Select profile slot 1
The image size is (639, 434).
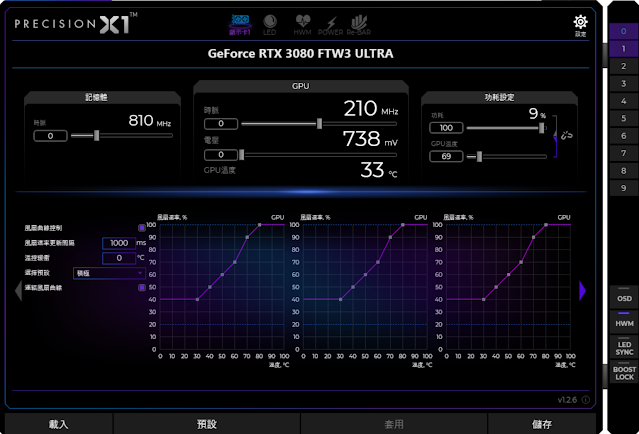pyautogui.click(x=624, y=49)
